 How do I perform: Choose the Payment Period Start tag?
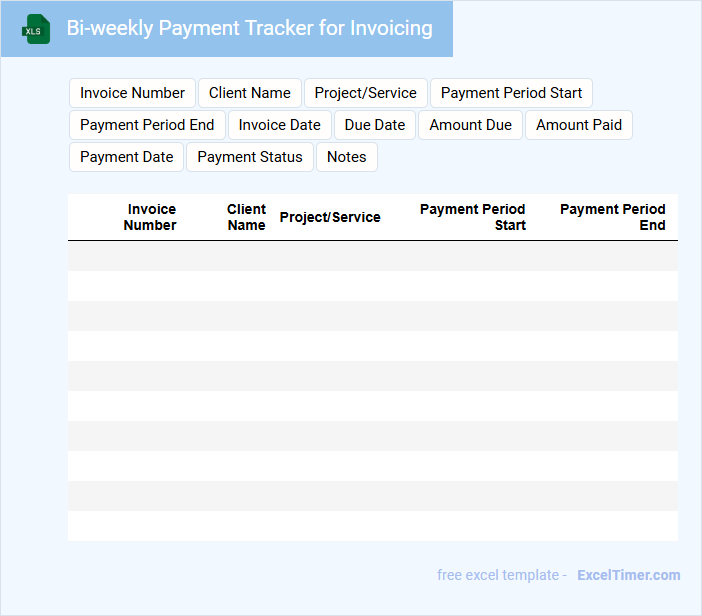coord(511,93)
